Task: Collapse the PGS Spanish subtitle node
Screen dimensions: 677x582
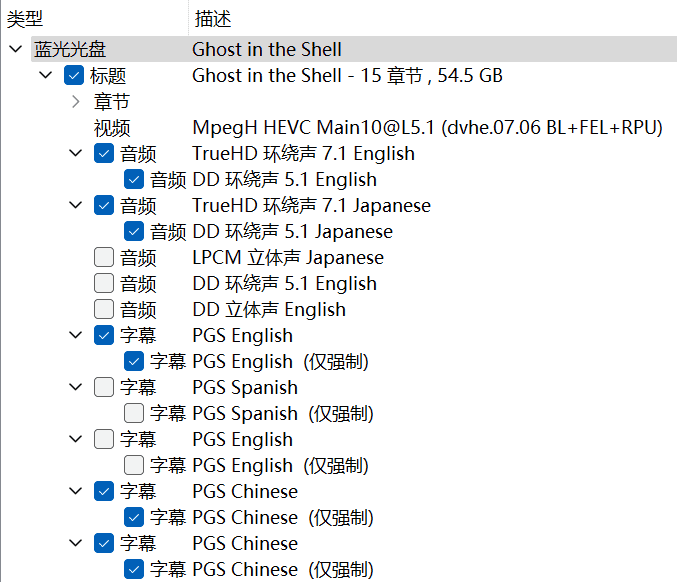Action: [x=76, y=388]
